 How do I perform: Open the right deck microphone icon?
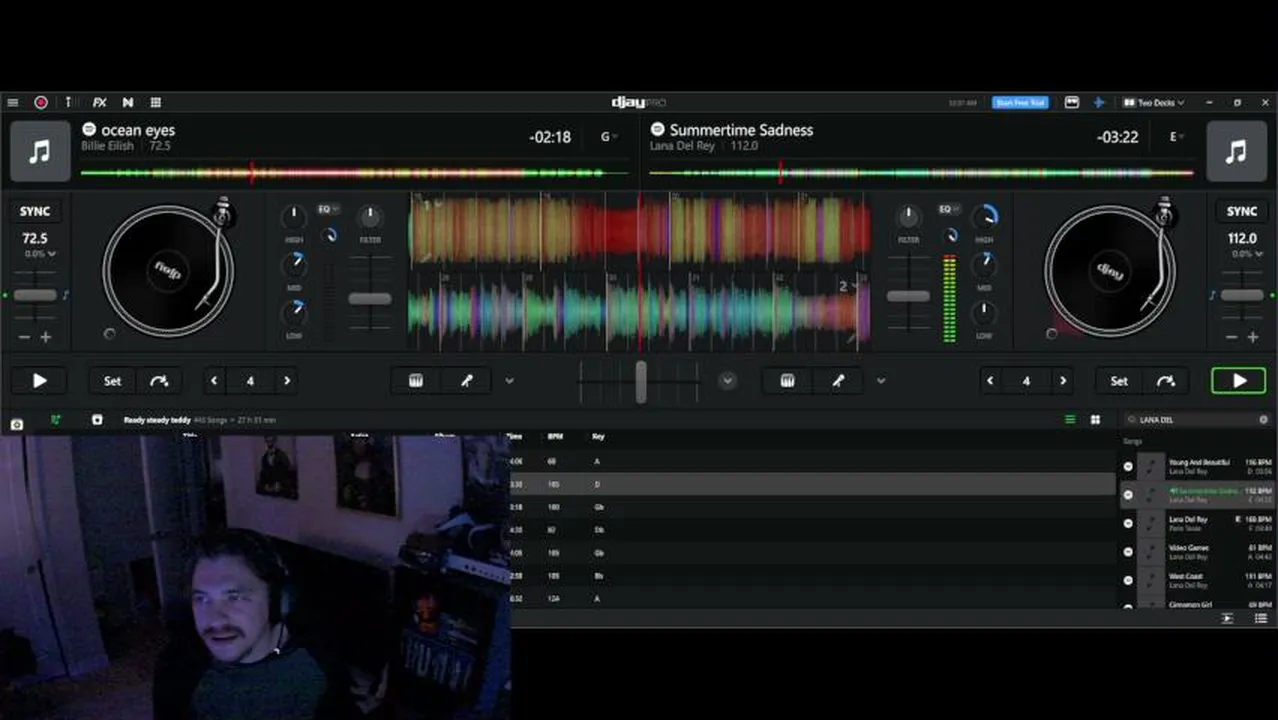[x=838, y=381]
